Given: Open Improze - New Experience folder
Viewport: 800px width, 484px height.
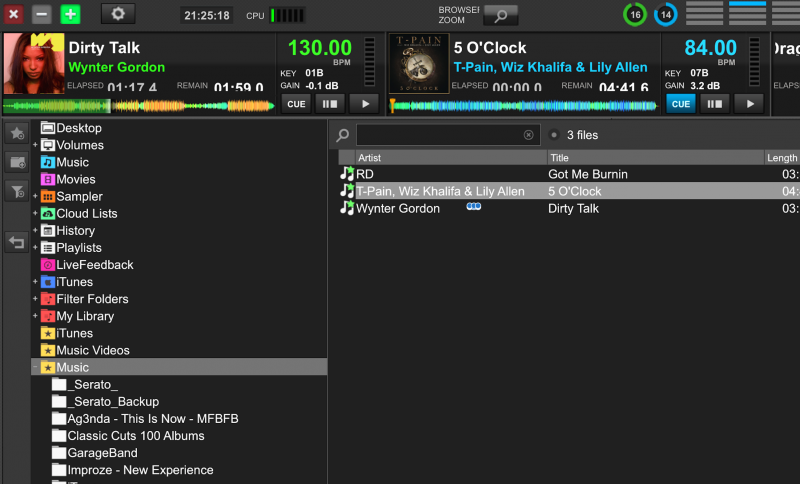Looking at the screenshot, I should tap(133, 470).
